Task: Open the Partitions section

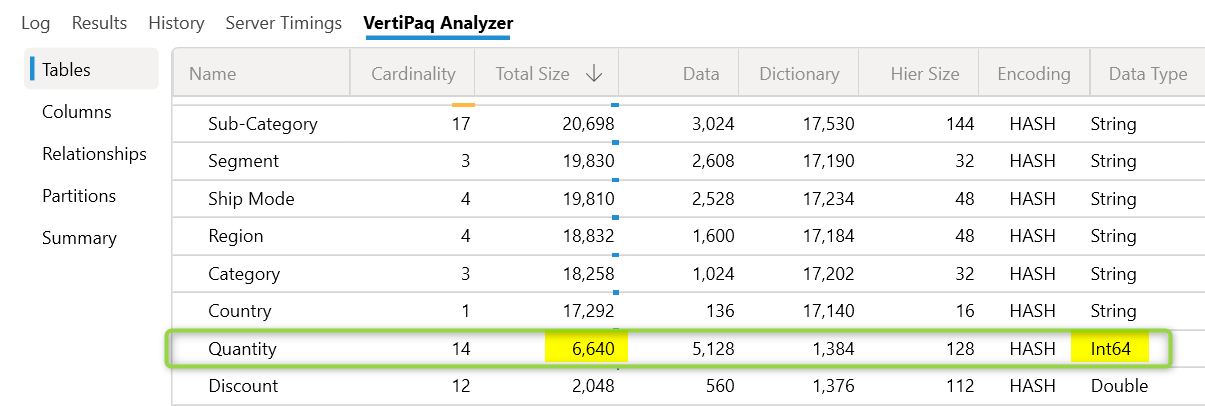Action: tap(79, 196)
